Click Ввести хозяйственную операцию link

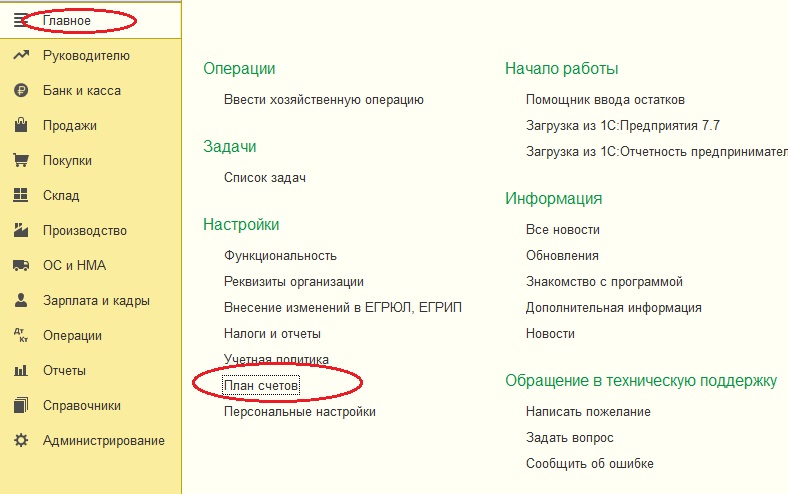[324, 100]
